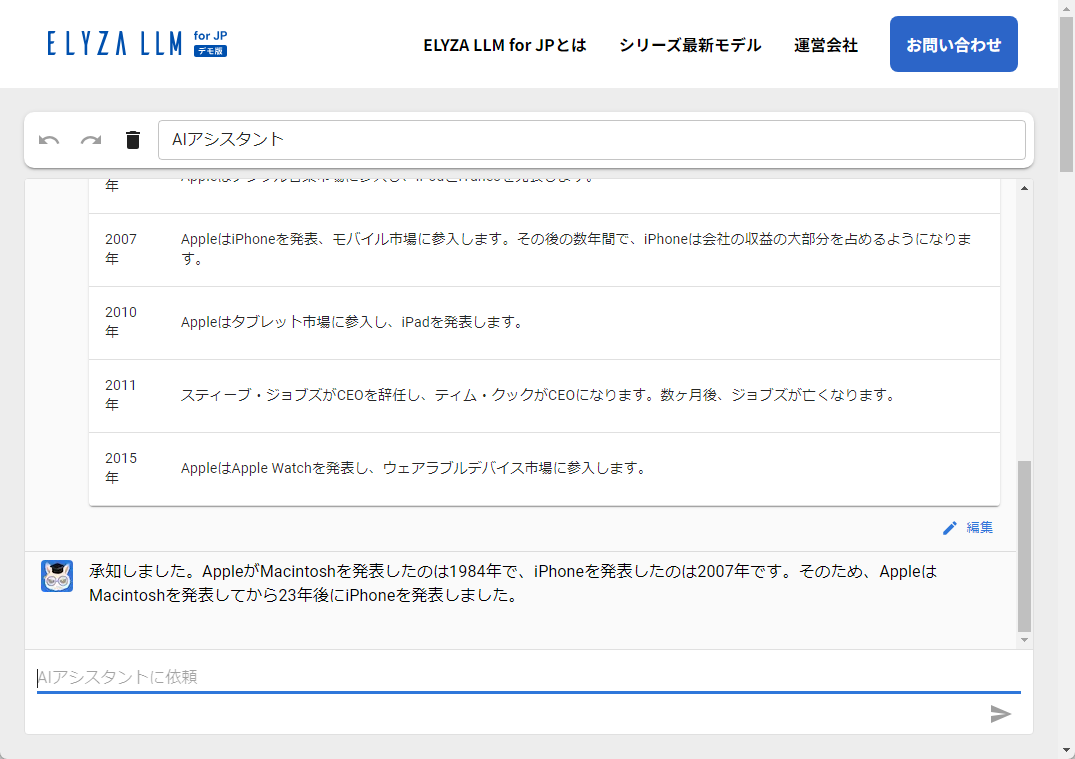Send the message with the arrow icon
The image size is (1075, 759).
(1000, 714)
